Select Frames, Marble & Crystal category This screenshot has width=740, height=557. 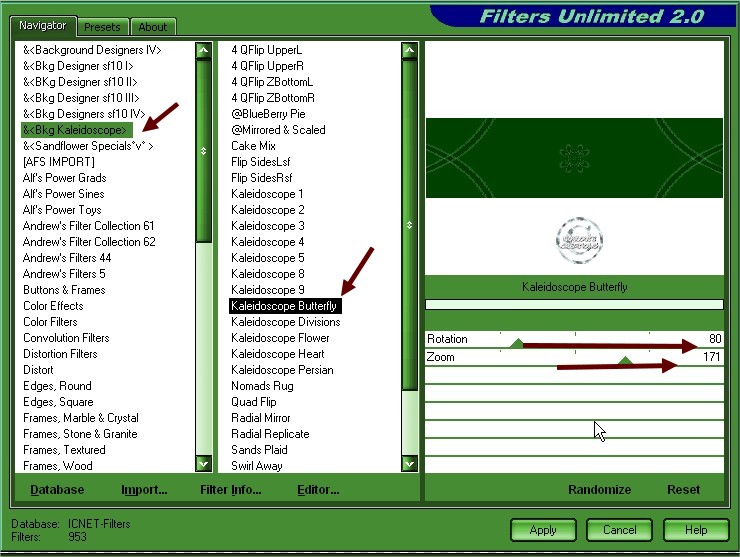81,418
